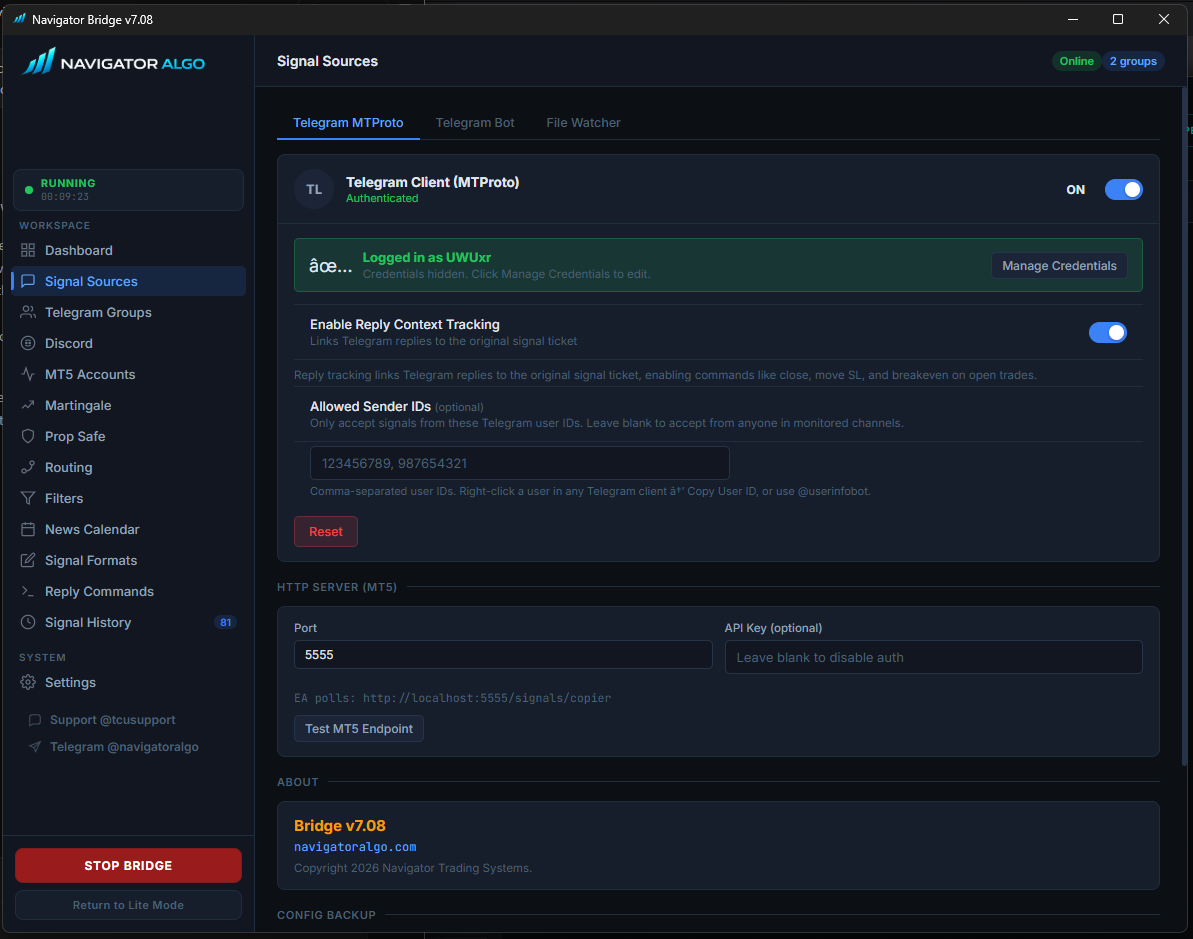This screenshot has height=939, width=1193.
Task: Click the Prop Safe shield icon
Action: [28, 437]
